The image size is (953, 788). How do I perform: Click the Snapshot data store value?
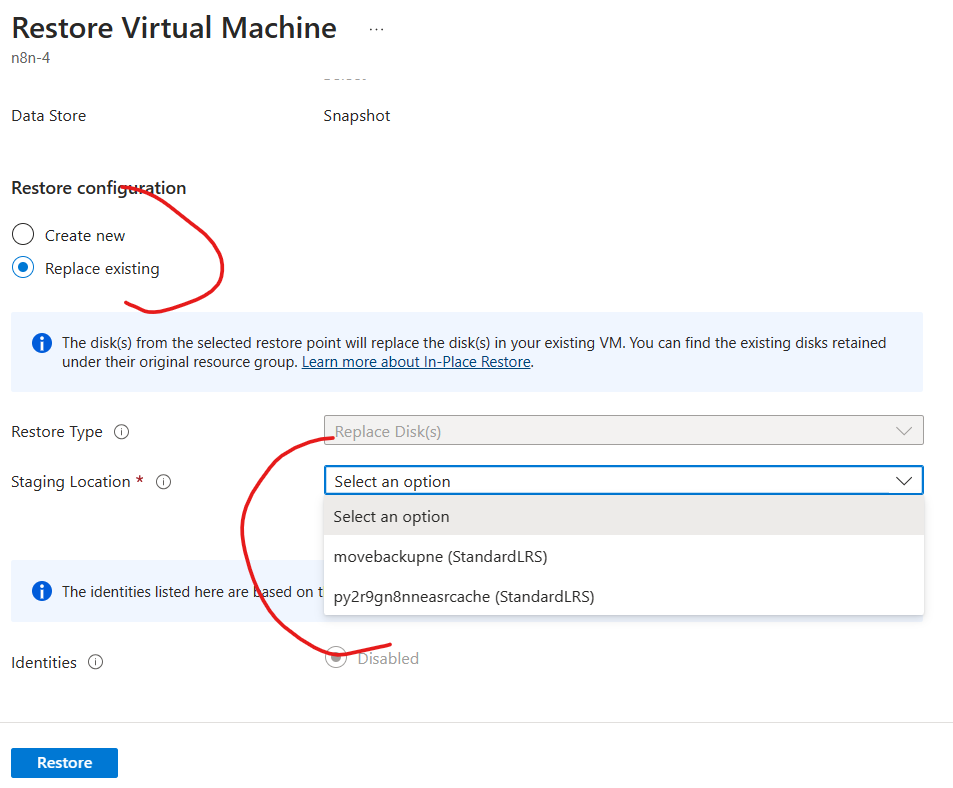point(357,116)
